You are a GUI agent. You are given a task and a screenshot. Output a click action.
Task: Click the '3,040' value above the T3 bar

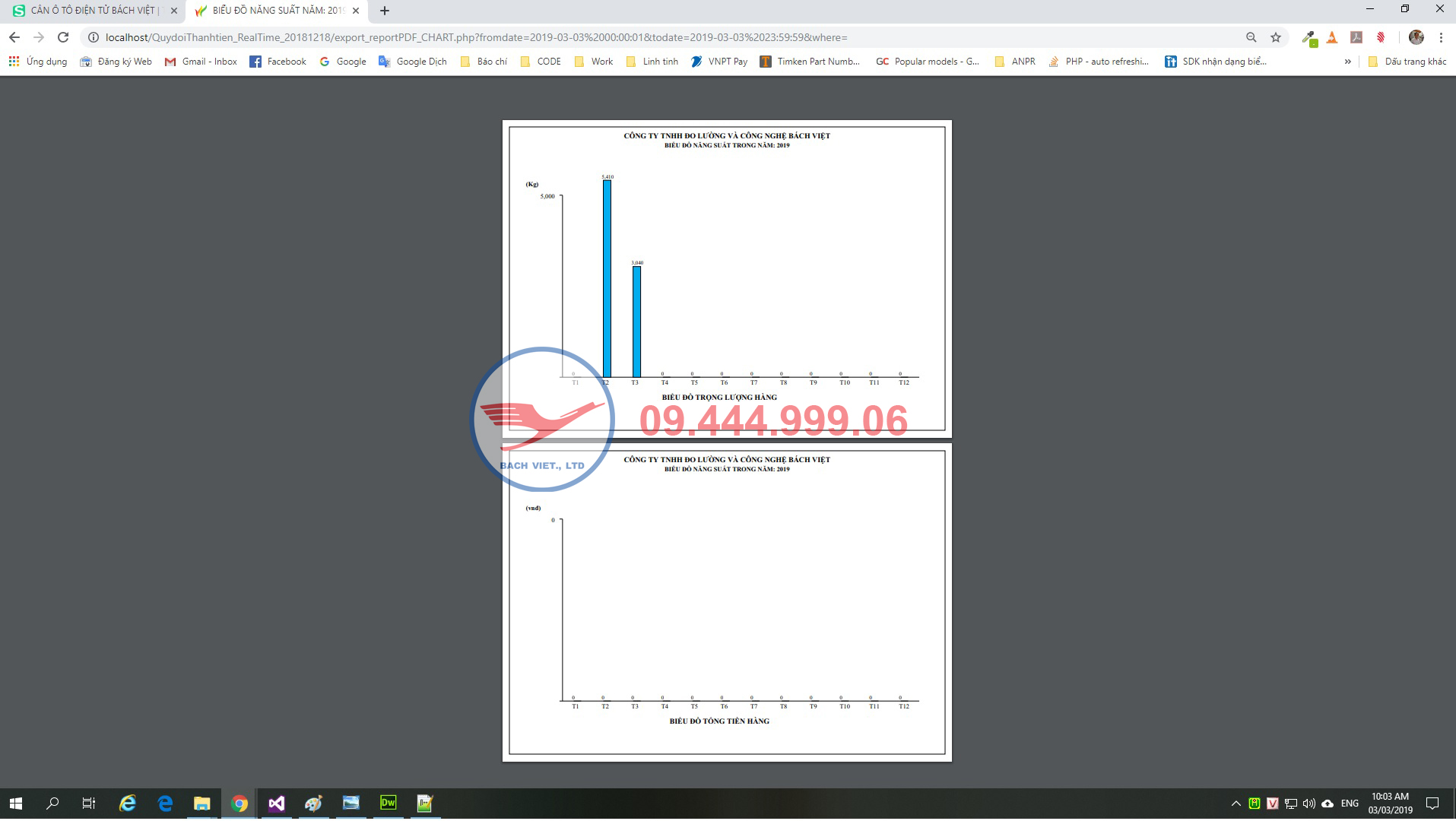pyautogui.click(x=637, y=263)
